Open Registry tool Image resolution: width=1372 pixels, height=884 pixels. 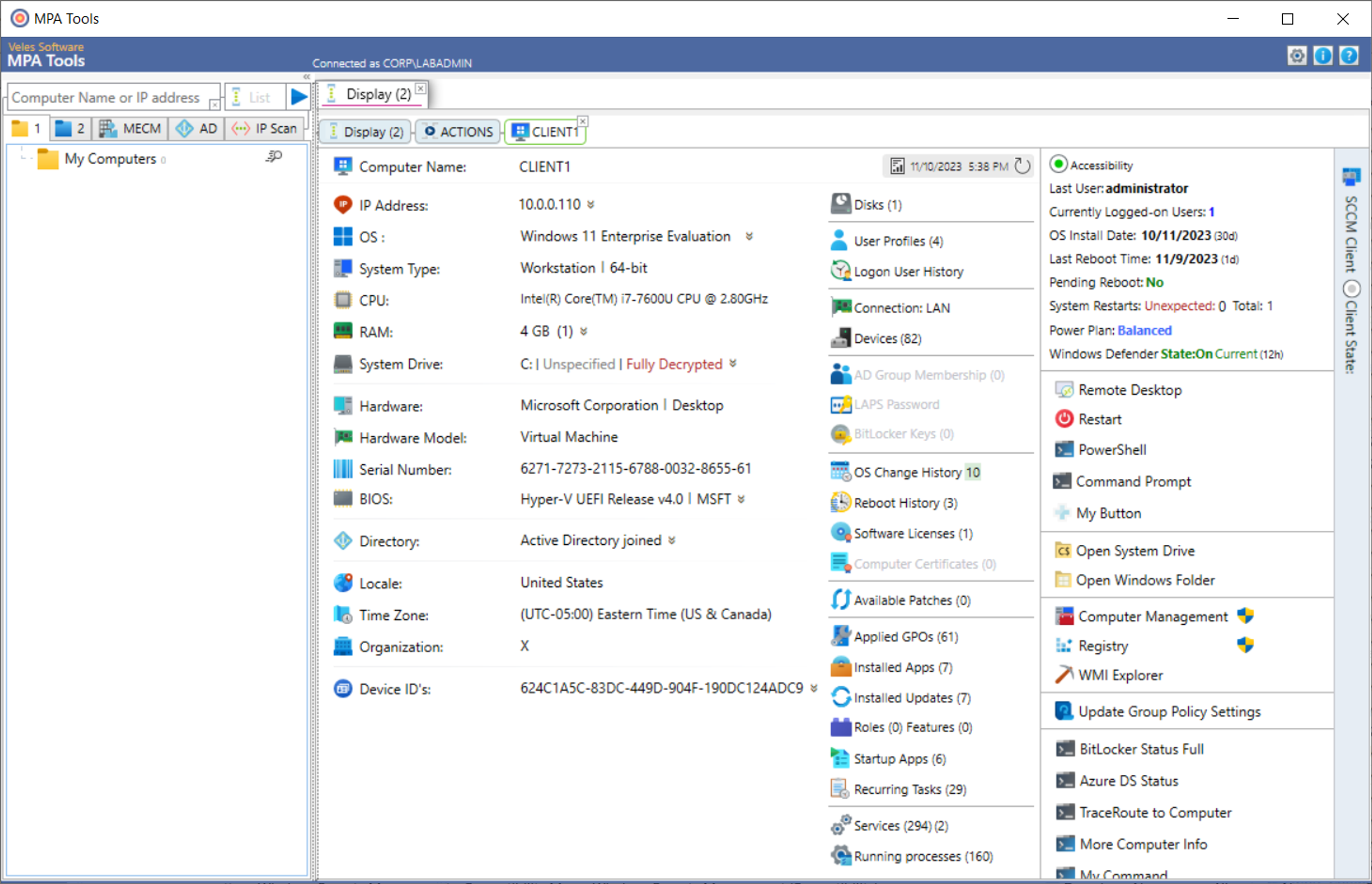coord(1091,645)
